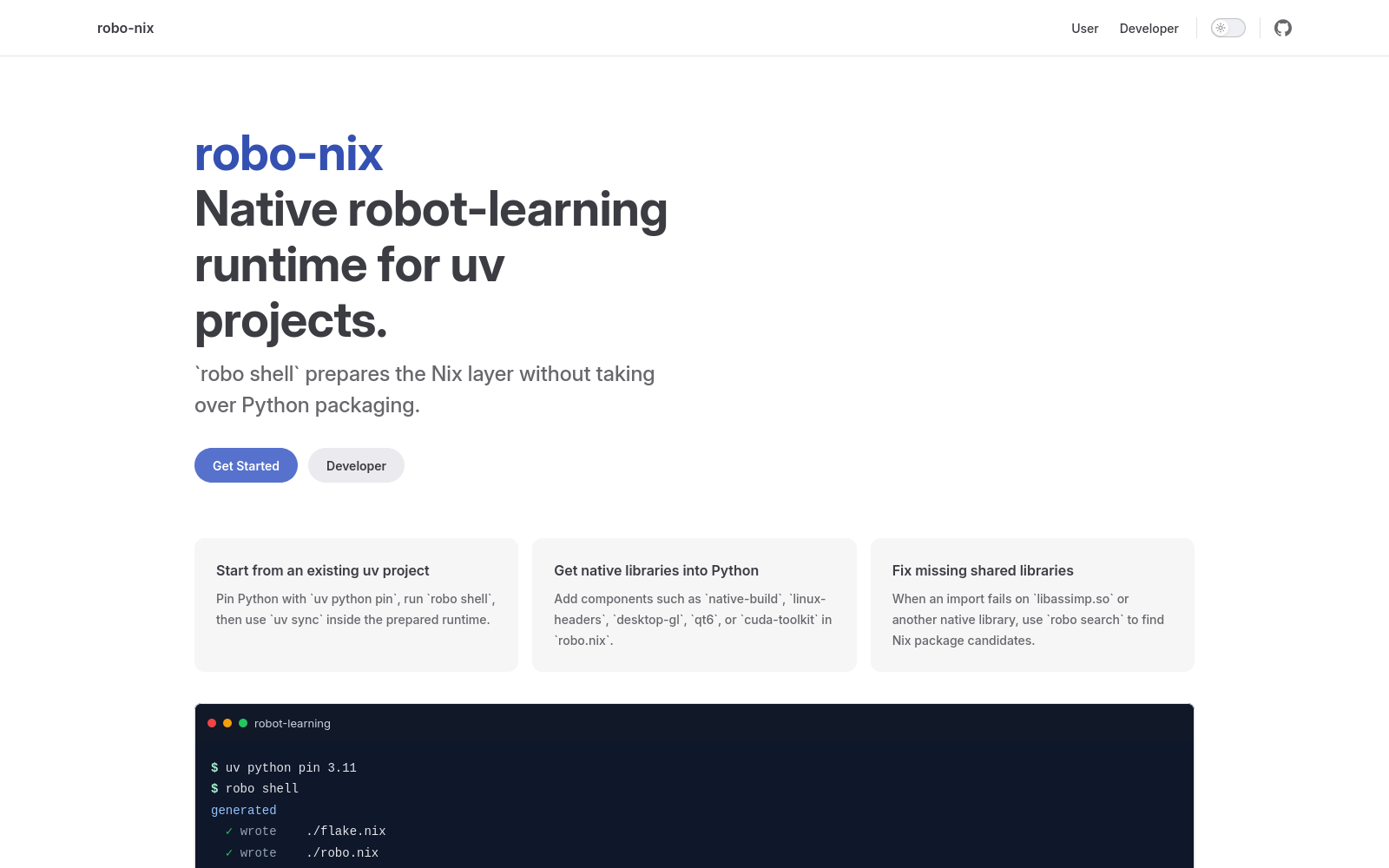Click the 'uv python pin 3.11' command line
This screenshot has width=1389, height=868.
(x=284, y=767)
